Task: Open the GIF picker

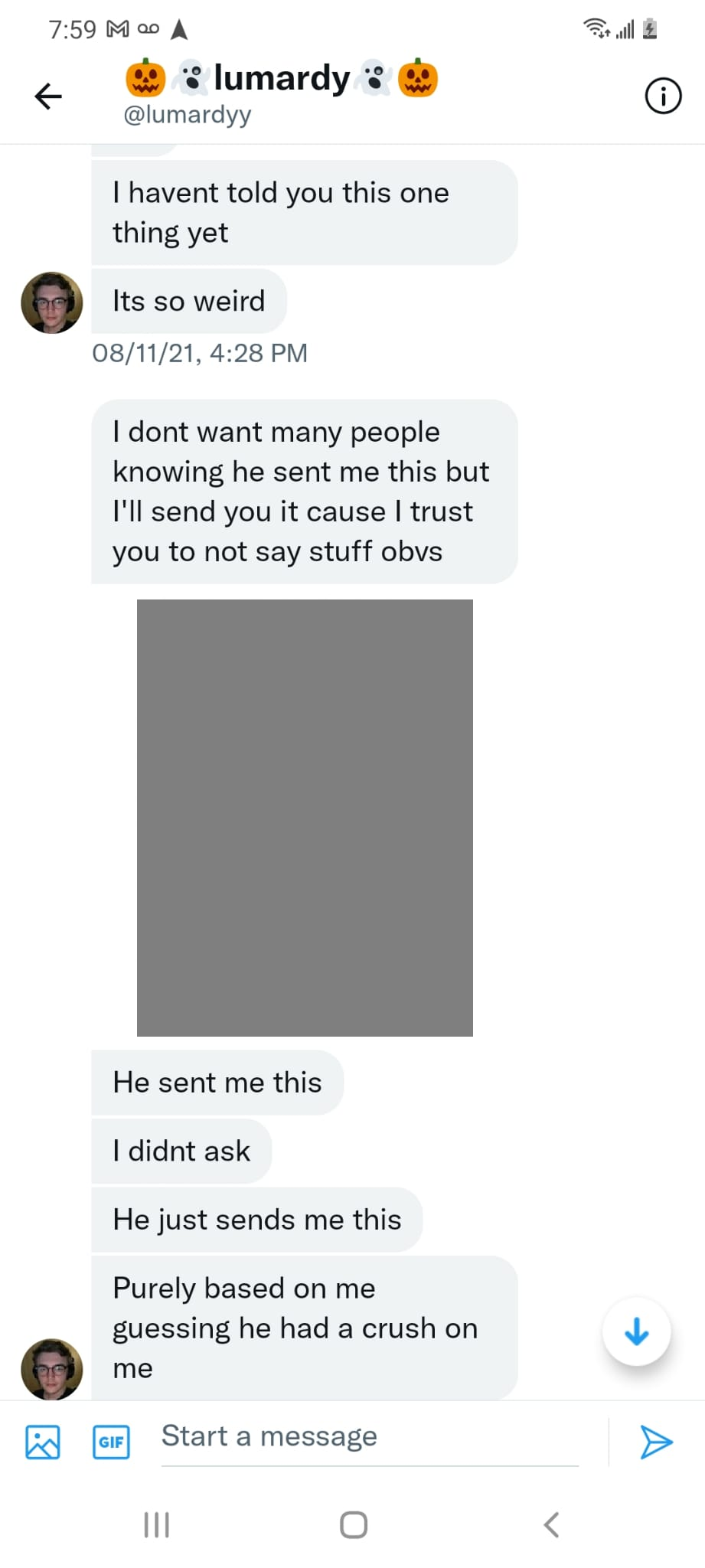Action: point(111,1442)
